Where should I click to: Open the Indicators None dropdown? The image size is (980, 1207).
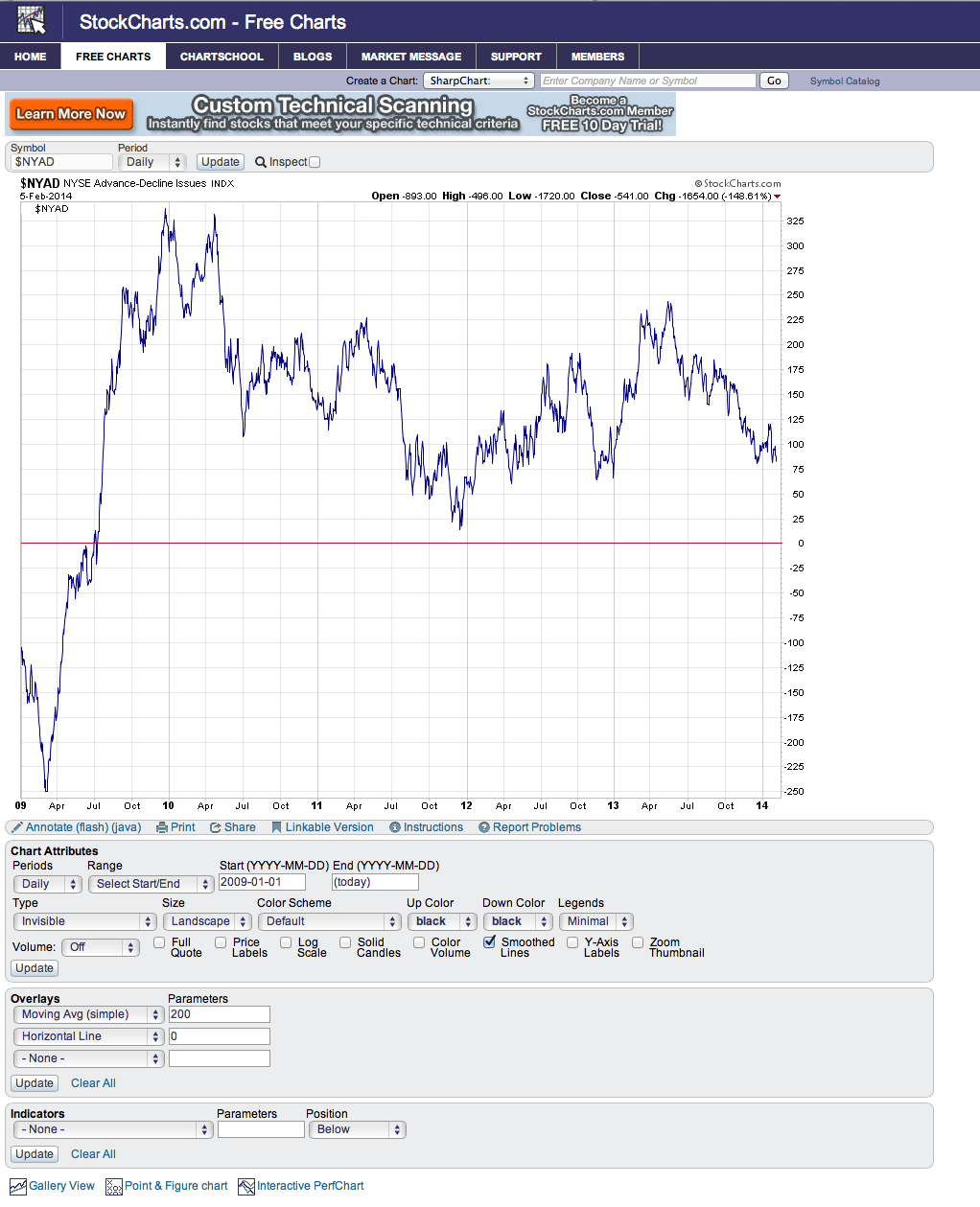[x=113, y=1129]
